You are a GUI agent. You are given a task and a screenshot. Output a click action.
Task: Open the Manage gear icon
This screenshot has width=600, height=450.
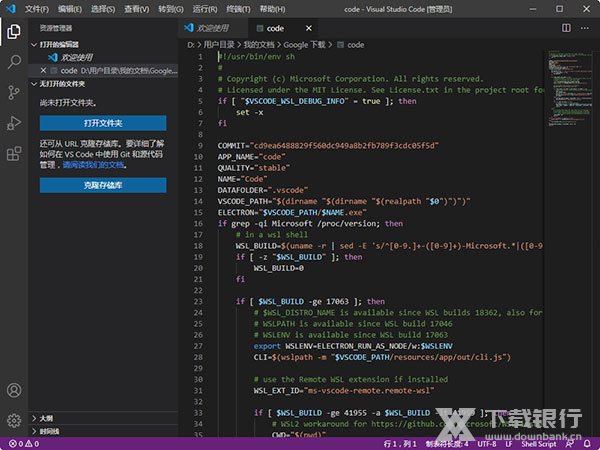point(14,421)
